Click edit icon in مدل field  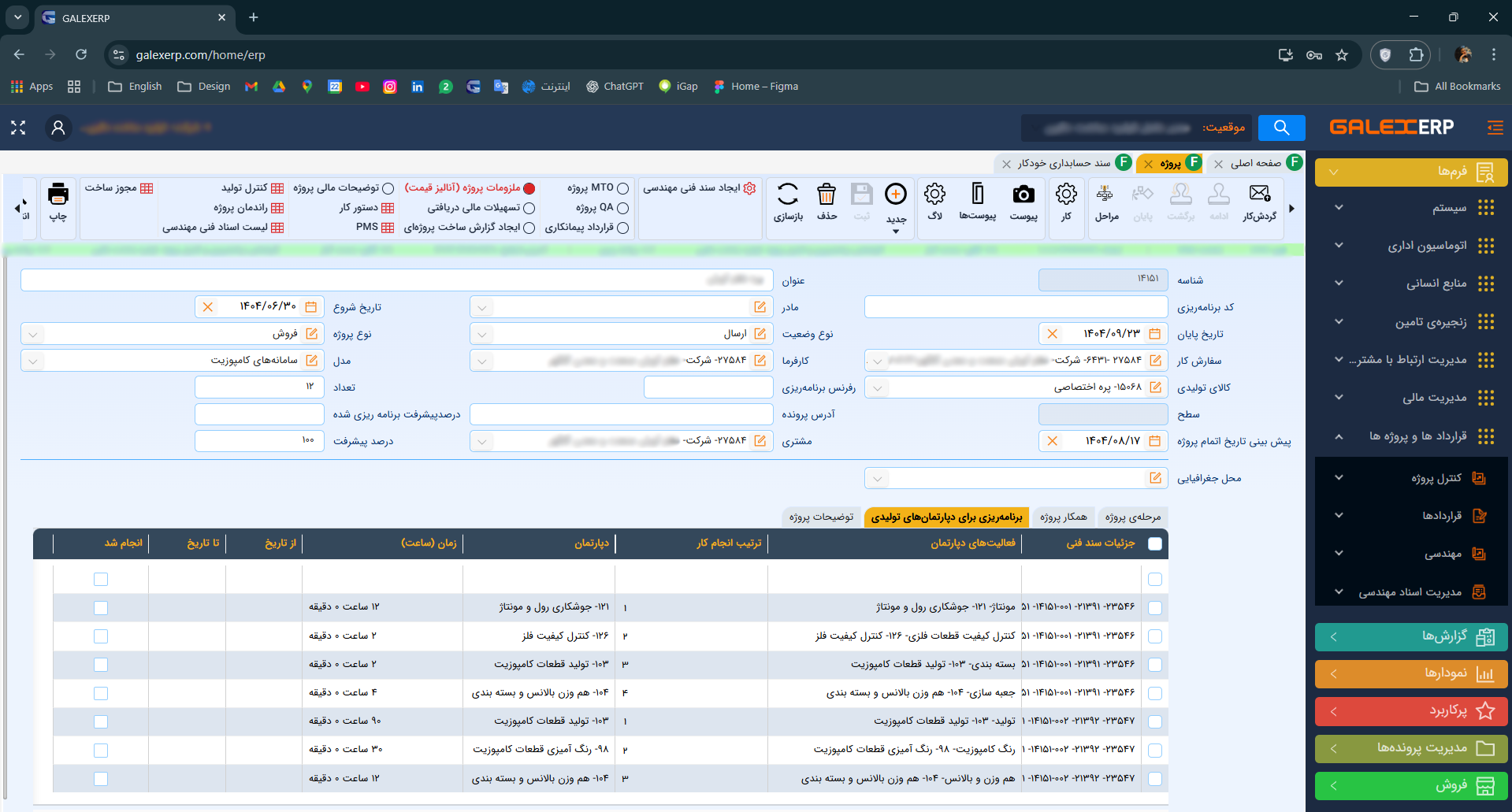312,361
